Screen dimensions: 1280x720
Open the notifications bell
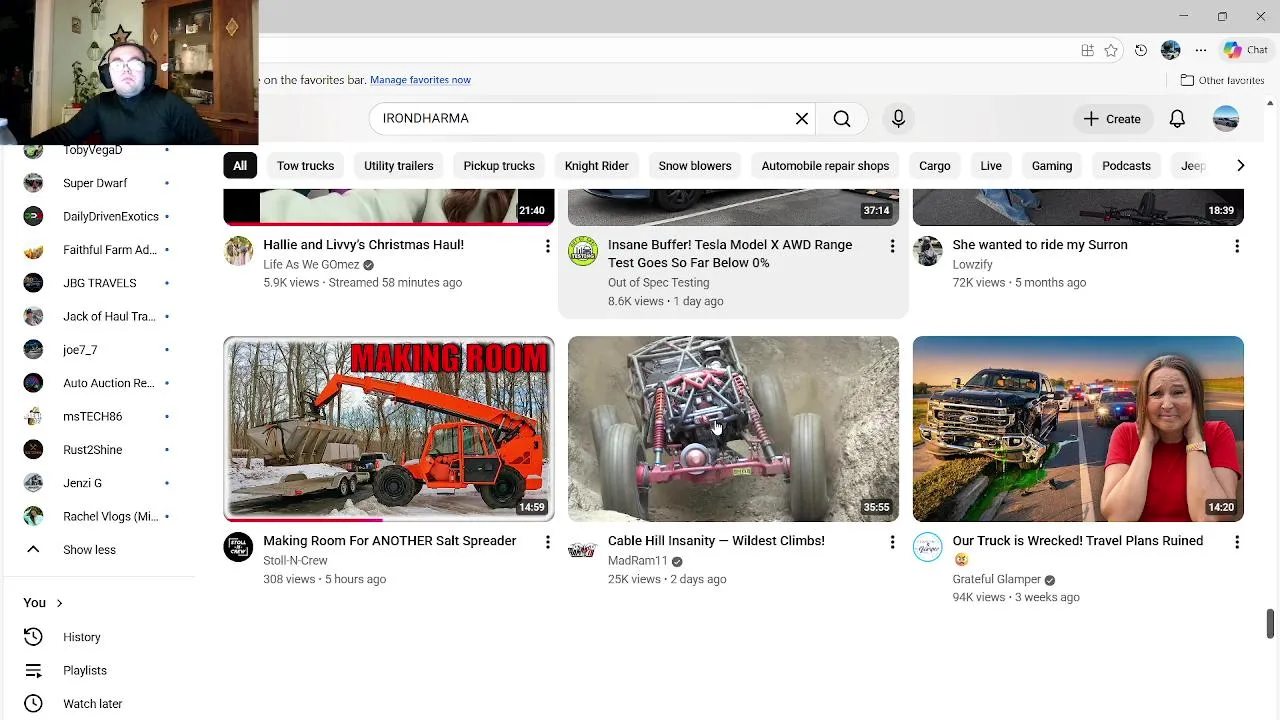1177,119
